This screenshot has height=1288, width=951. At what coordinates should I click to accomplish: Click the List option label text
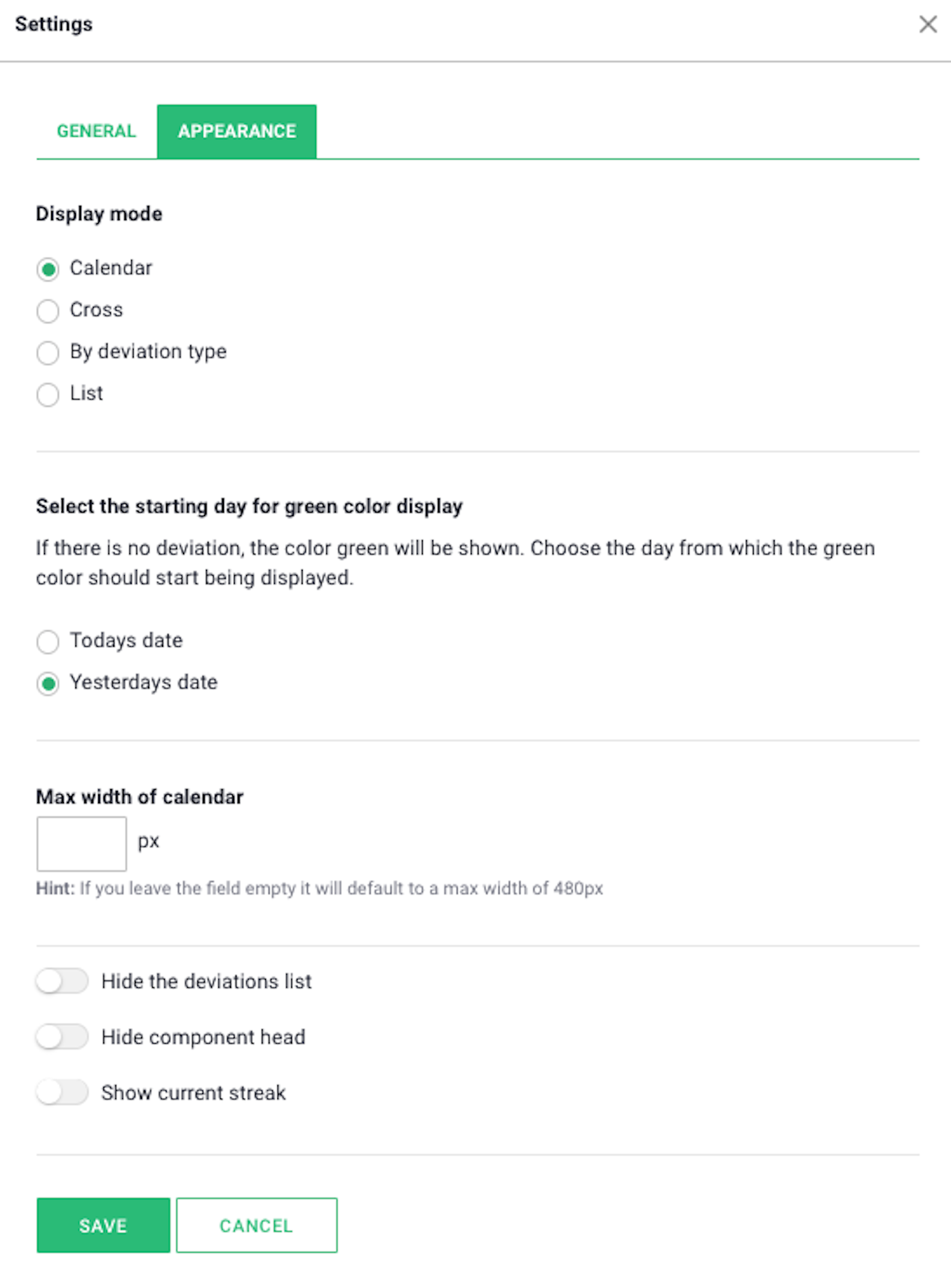pyautogui.click(x=87, y=393)
